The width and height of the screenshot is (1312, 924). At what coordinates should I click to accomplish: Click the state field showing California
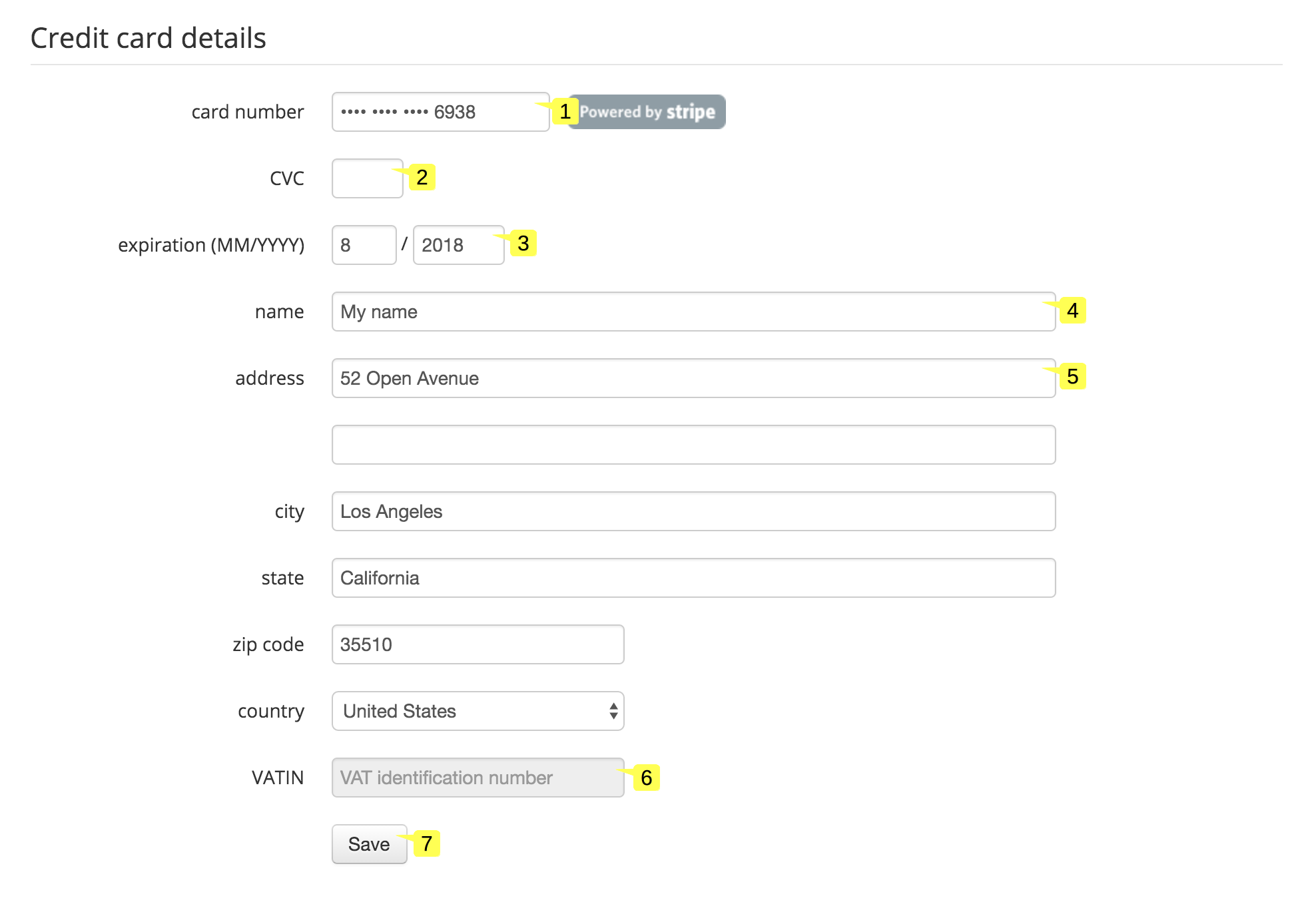[x=693, y=578]
